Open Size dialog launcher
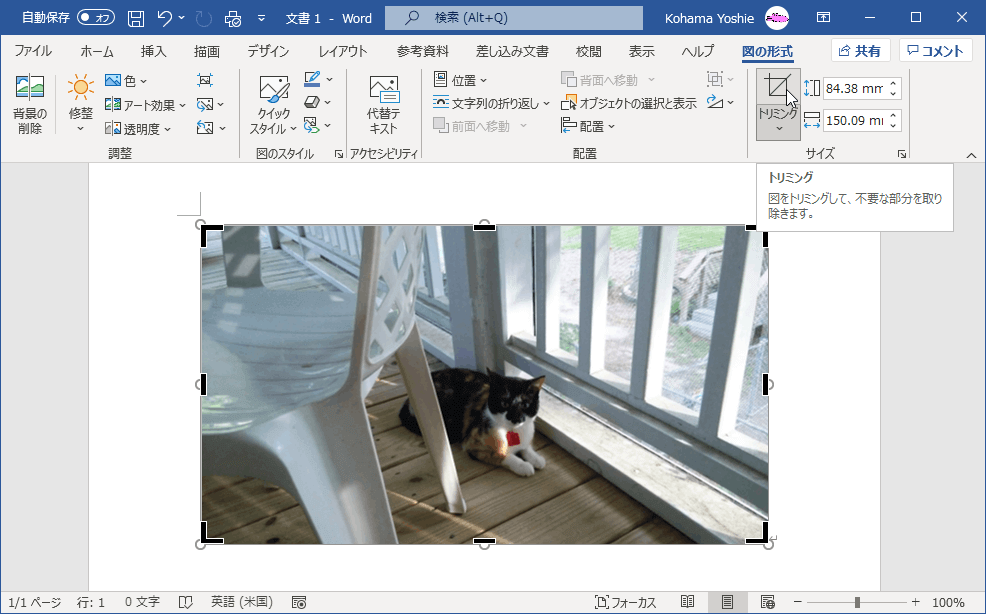 [902, 154]
